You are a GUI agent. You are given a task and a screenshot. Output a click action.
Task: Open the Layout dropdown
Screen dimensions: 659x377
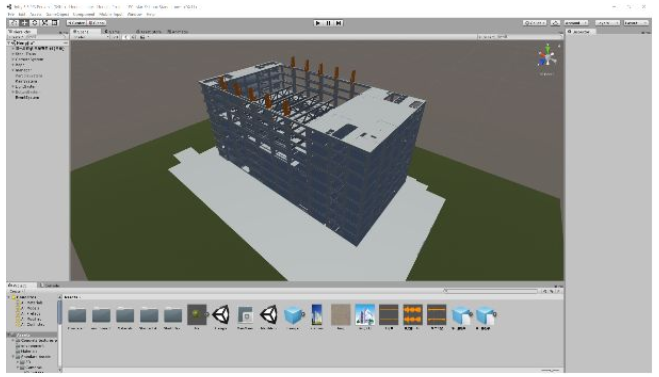coord(635,23)
